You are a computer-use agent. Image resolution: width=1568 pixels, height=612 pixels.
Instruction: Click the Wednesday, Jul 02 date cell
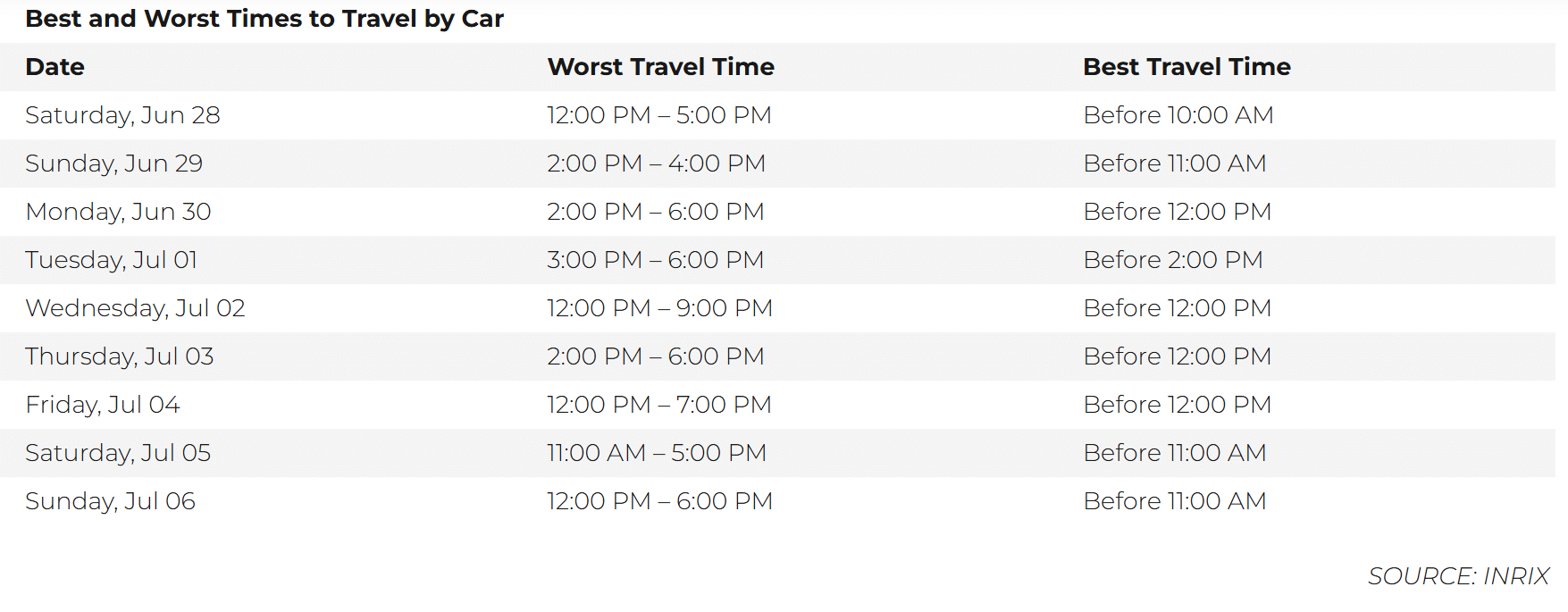(136, 308)
